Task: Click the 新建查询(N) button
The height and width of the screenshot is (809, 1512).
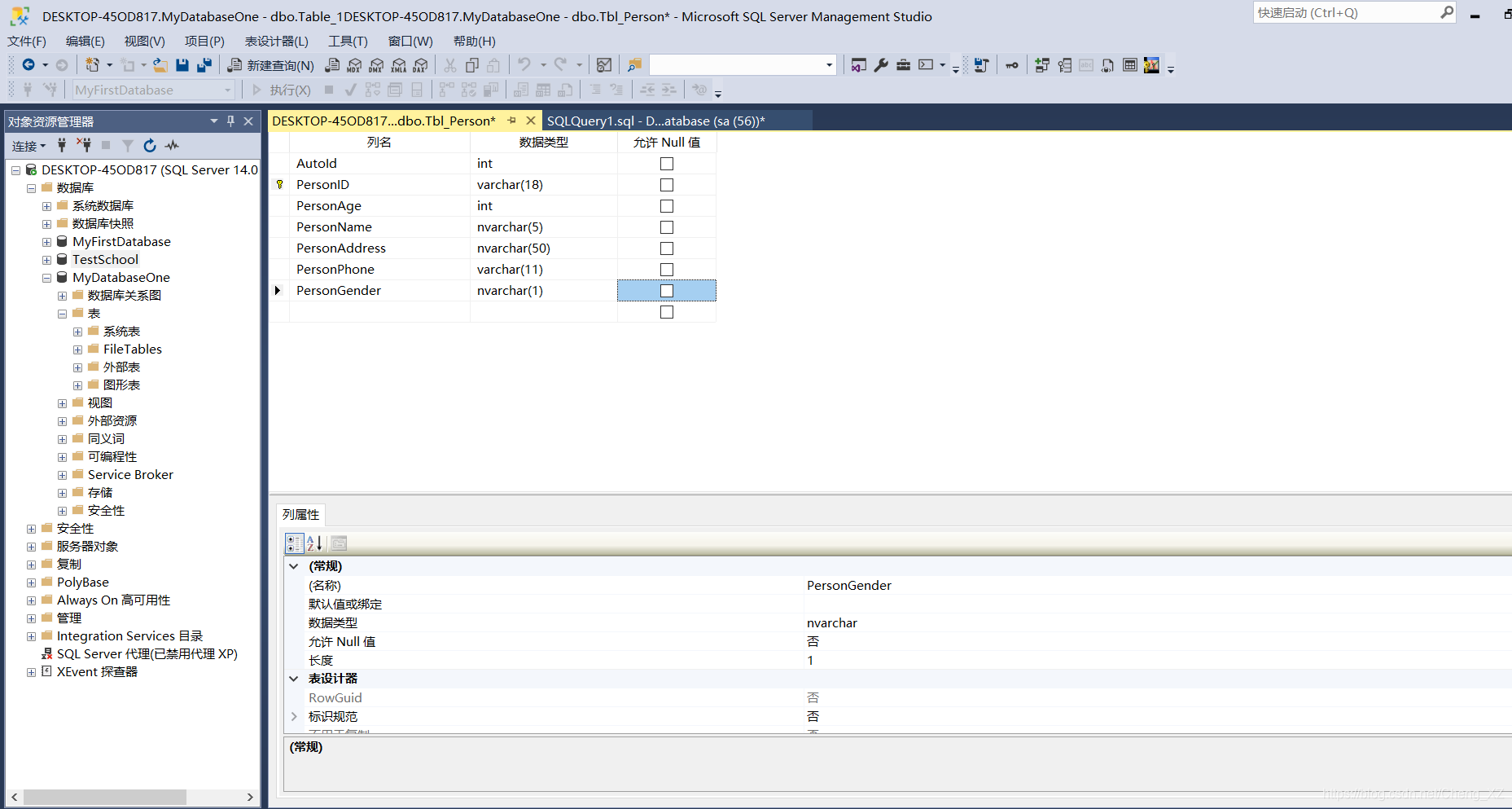Action: point(271,65)
